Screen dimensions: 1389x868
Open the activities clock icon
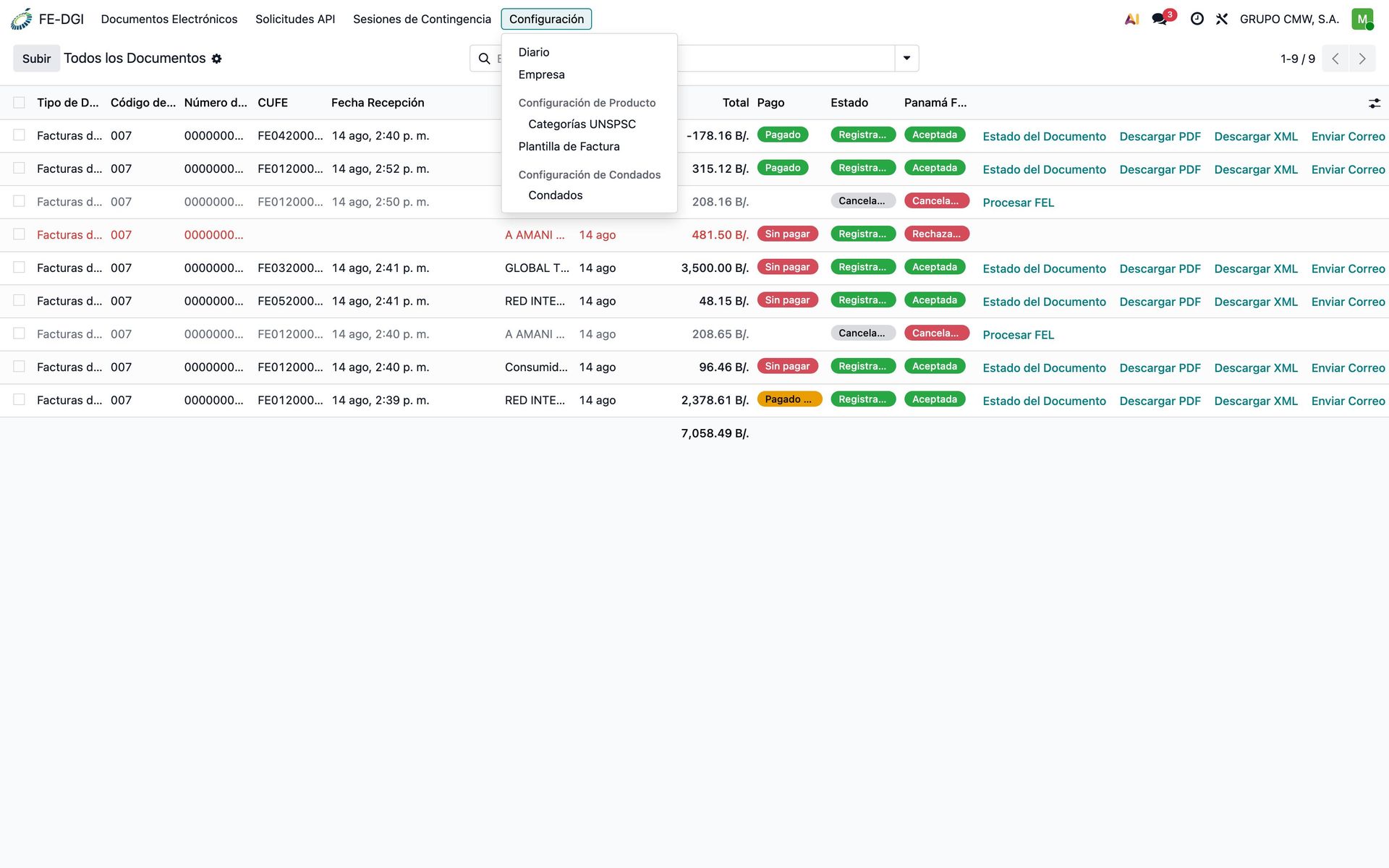[x=1197, y=19]
